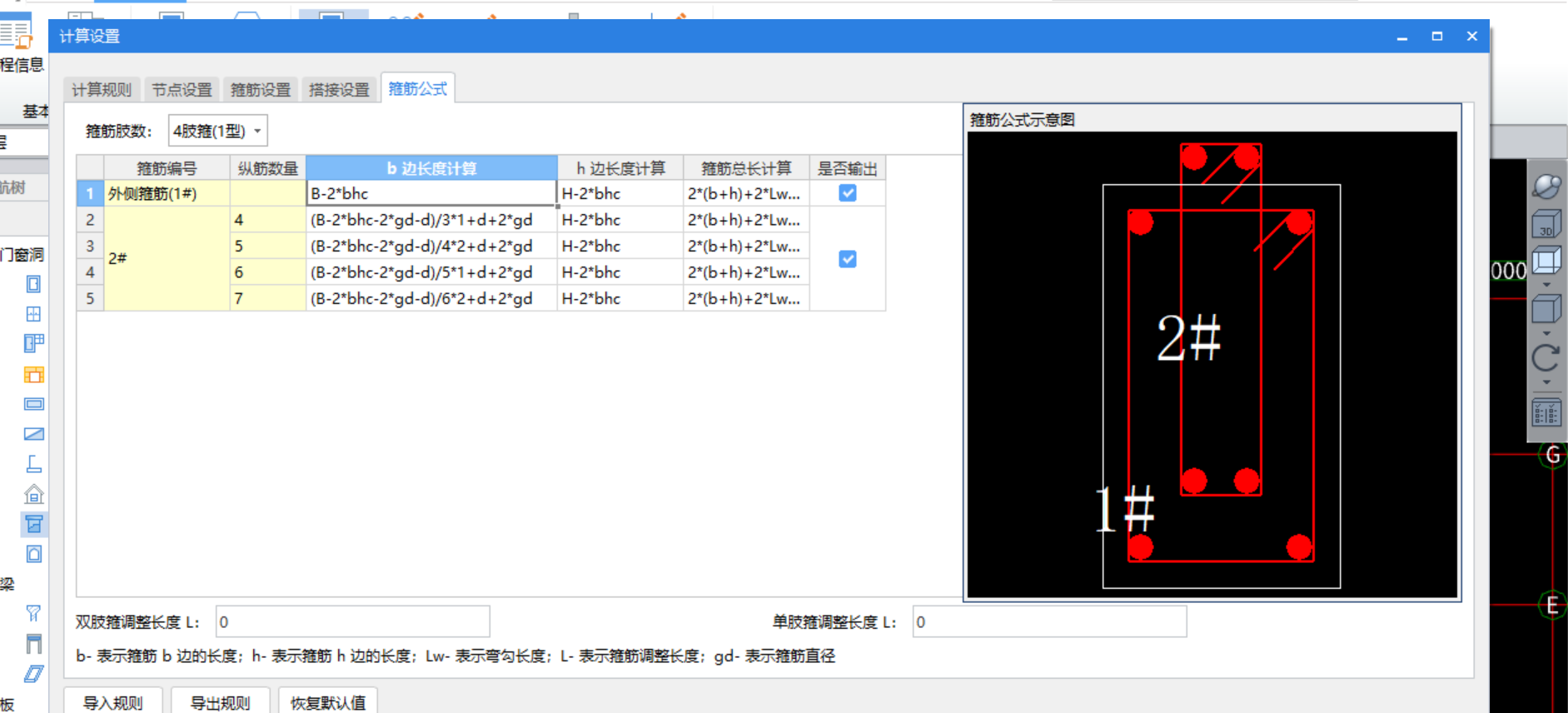
Task: Click 纵筋数量 cell with value 5
Action: coord(268,246)
